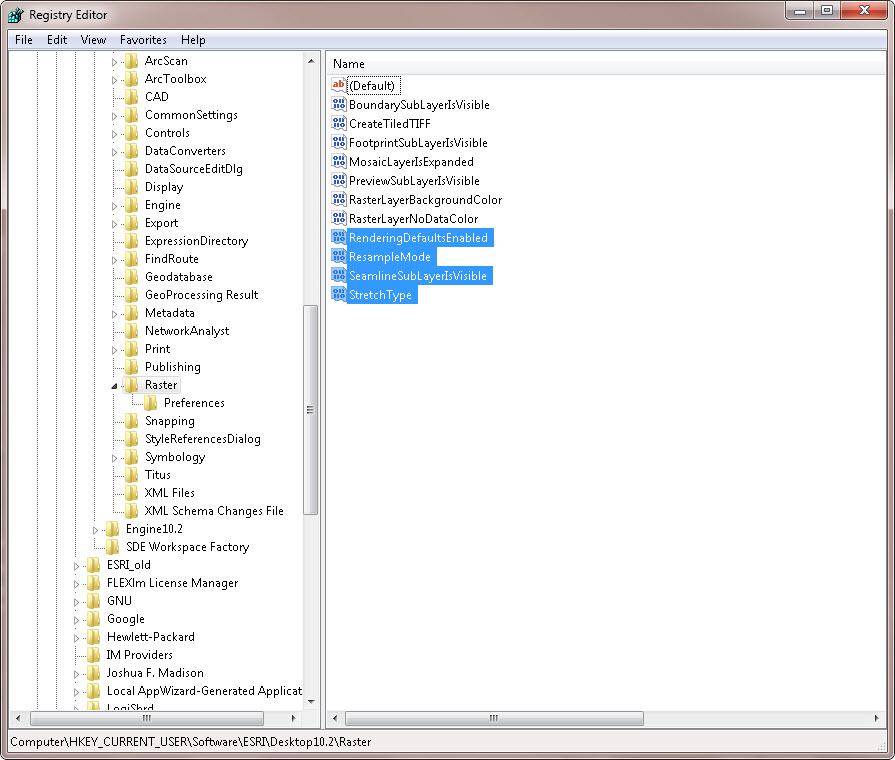Expand the DataConverters key
Image resolution: width=895 pixels, height=760 pixels.
[x=114, y=152]
